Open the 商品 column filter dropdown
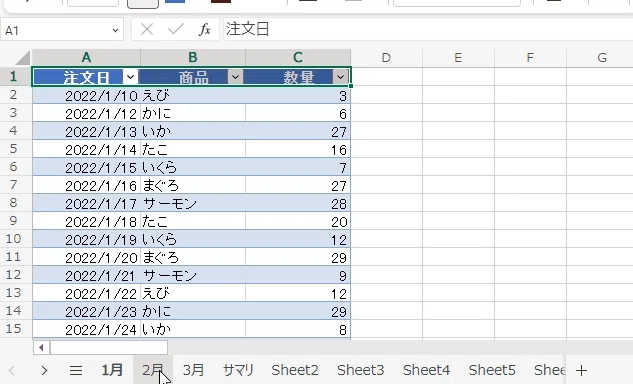The width and height of the screenshot is (633, 384). tap(235, 76)
